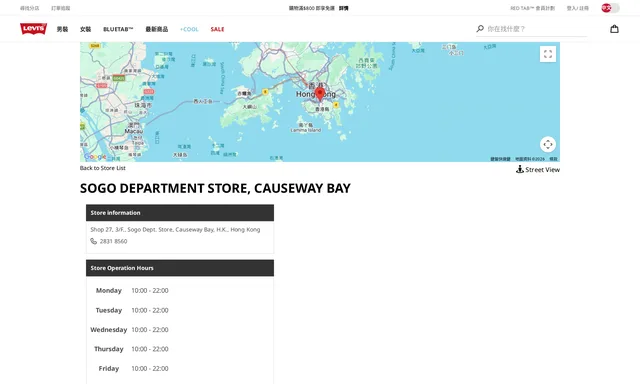The image size is (640, 384).
Task: Click the 登入/註冊 login link
Action: point(578,8)
